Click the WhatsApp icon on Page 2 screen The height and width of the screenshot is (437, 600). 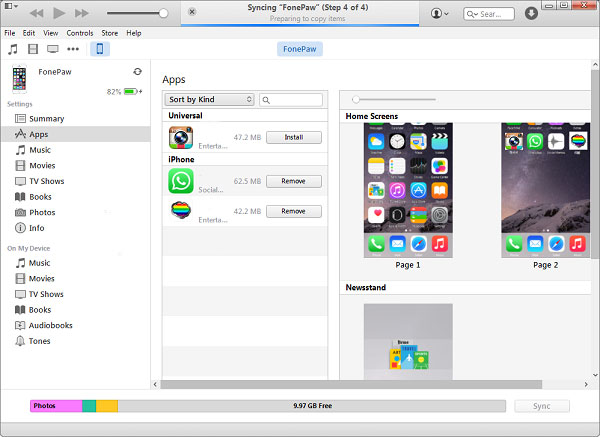pyautogui.click(x=535, y=141)
